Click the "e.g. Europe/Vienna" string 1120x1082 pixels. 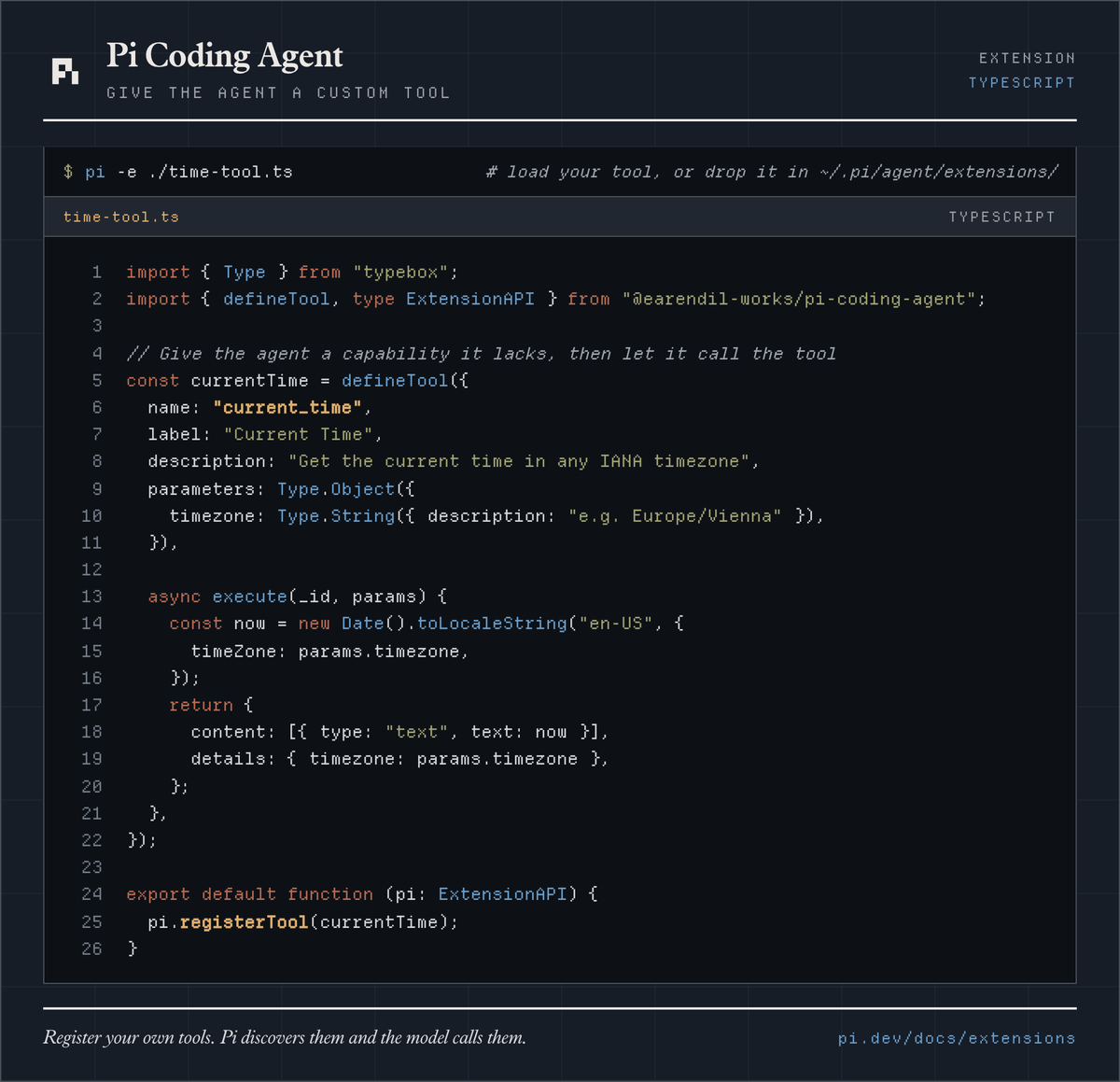pyautogui.click(x=675, y=516)
